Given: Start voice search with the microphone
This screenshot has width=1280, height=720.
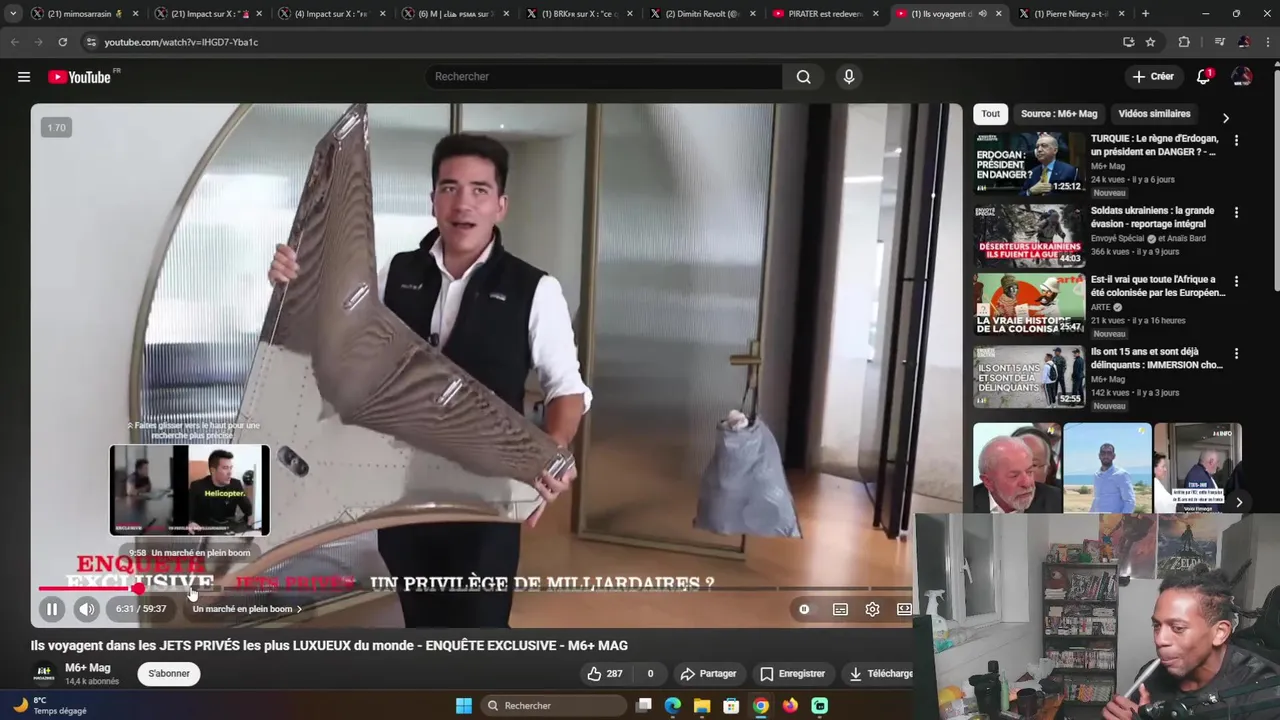Looking at the screenshot, I should (849, 77).
